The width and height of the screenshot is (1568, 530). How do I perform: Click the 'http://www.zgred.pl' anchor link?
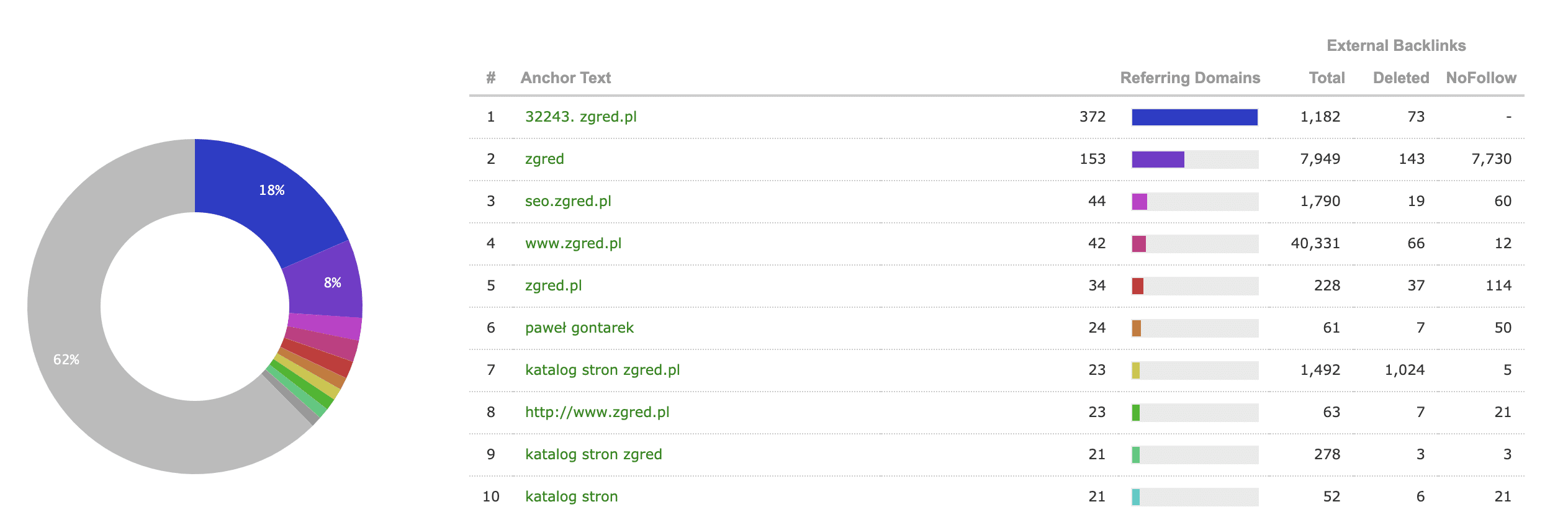[x=597, y=412]
